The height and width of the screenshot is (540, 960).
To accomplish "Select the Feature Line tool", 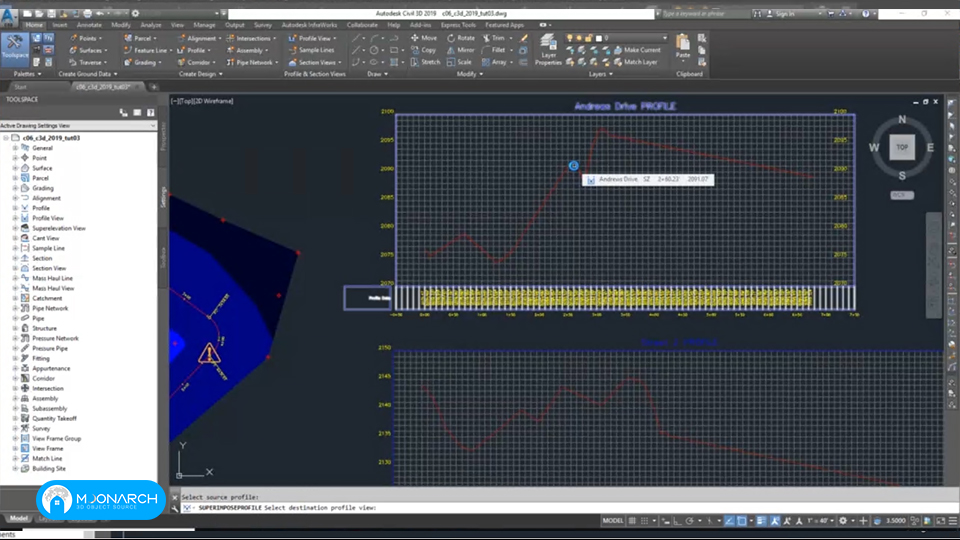I will [146, 50].
